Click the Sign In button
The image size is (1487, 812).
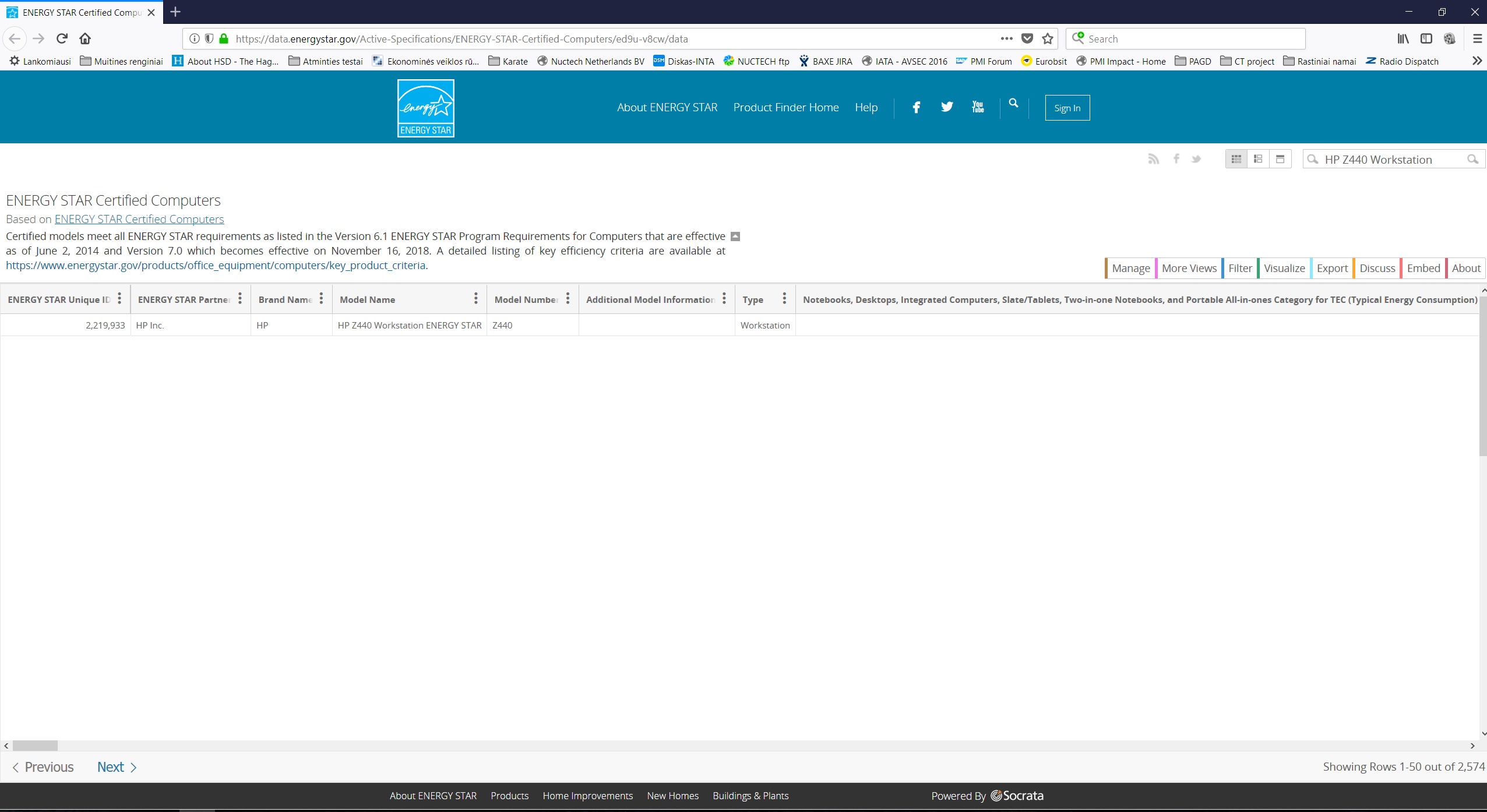click(x=1067, y=108)
